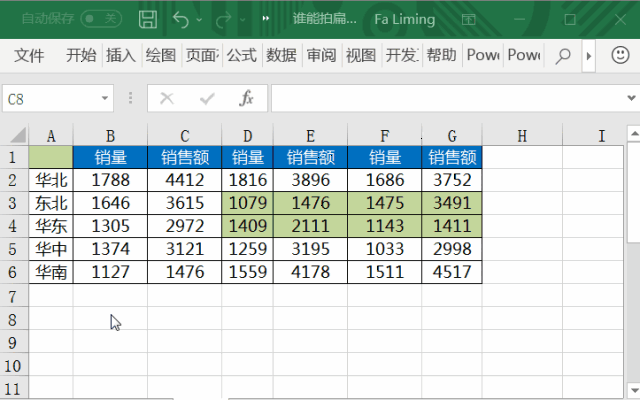Screen dimensions: 640x400
Task: Select green cell with value 3491
Action: pyautogui.click(x=452, y=203)
